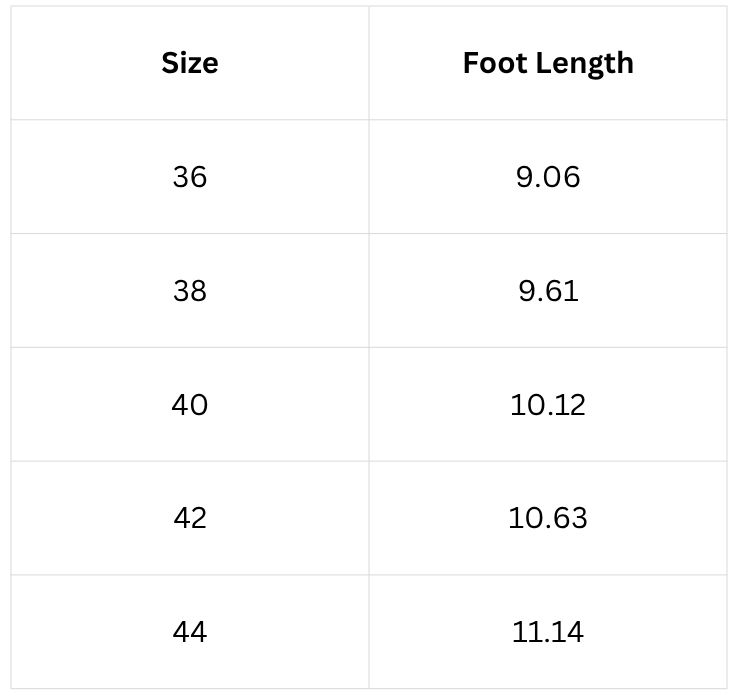The image size is (740, 700).
Task: Select the 11.14 foot length cell
Action: [x=548, y=632]
